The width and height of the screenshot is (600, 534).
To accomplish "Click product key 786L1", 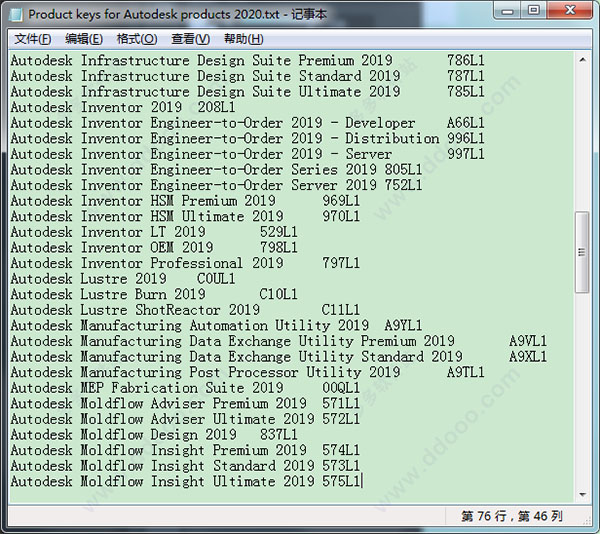I will coord(466,60).
